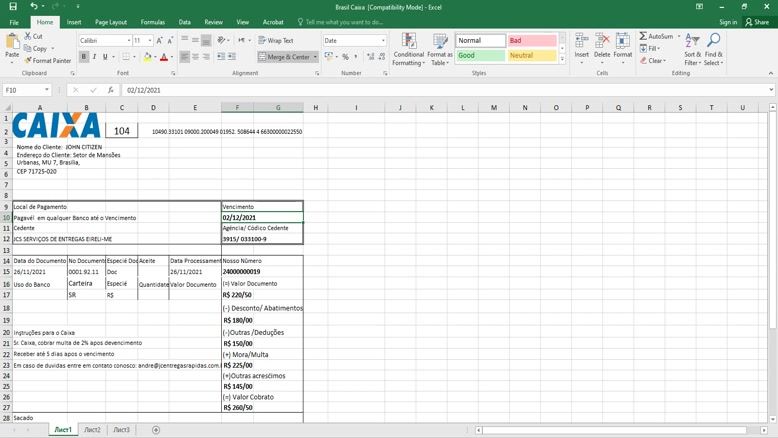Click Sign in link
Viewport: 778px width, 438px height.
click(728, 22)
